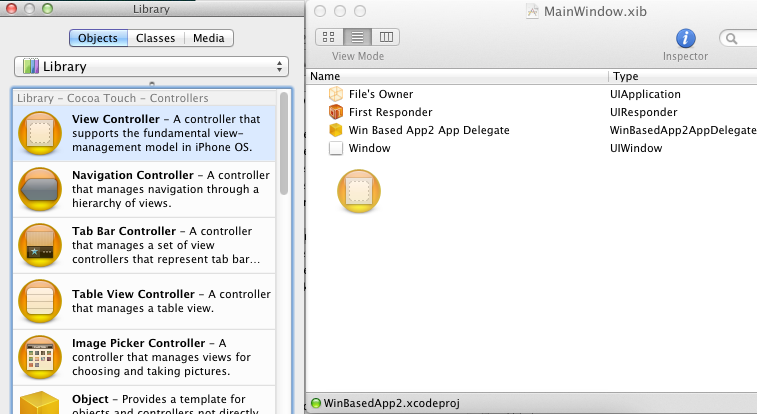
Task: Switch to the Media tab
Action: 209,38
